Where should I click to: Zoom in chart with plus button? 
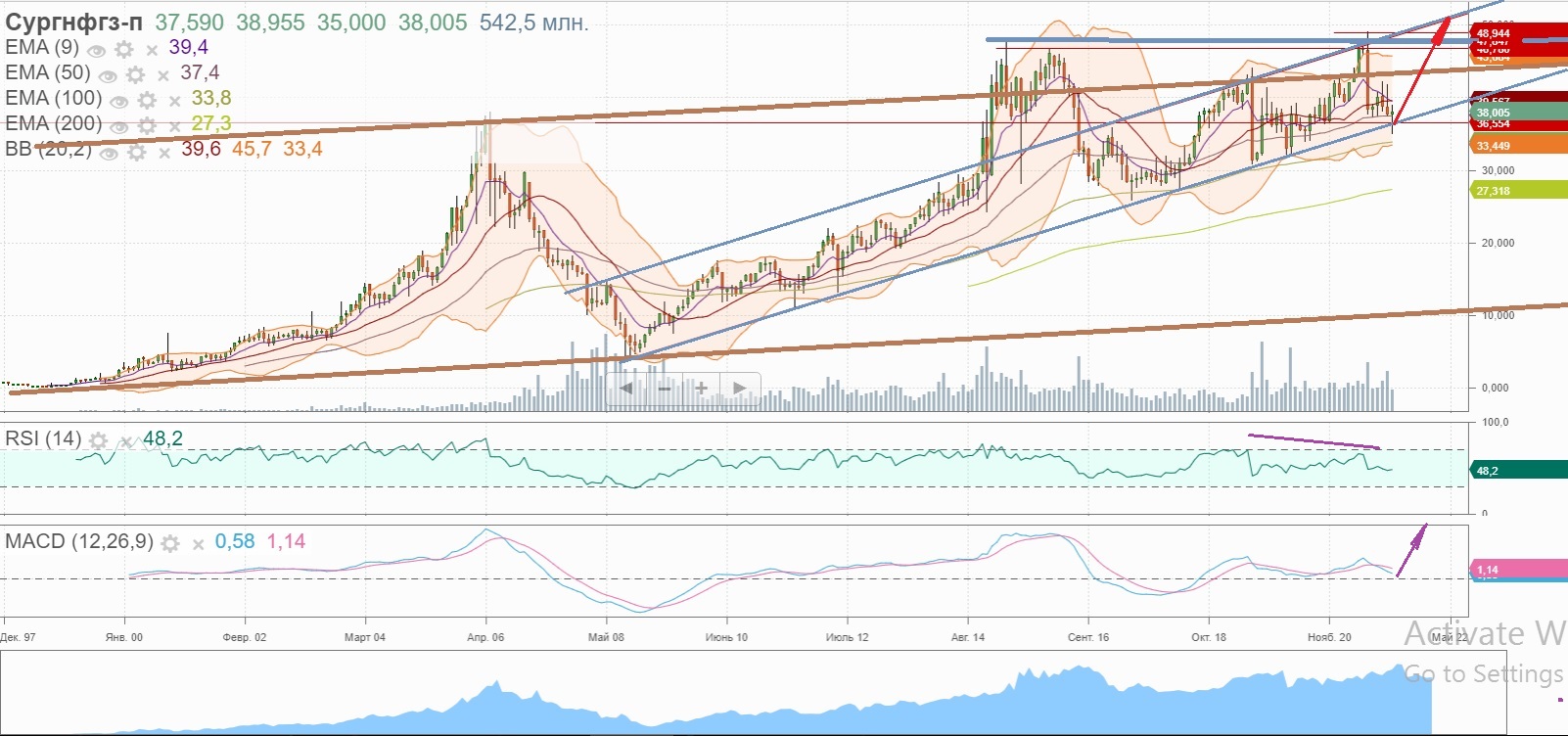(701, 389)
